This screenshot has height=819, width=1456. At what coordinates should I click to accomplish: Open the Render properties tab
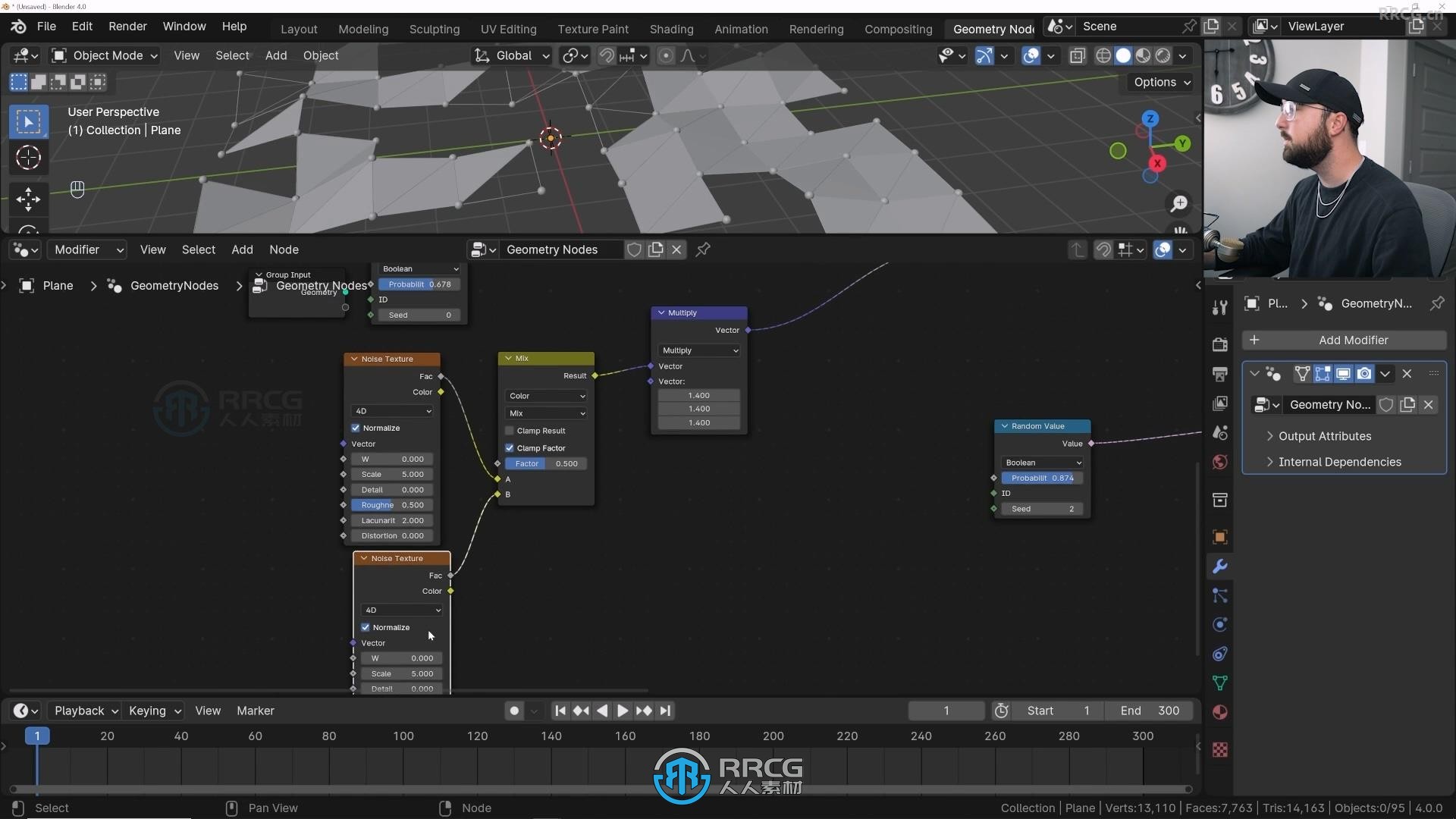click(1219, 344)
